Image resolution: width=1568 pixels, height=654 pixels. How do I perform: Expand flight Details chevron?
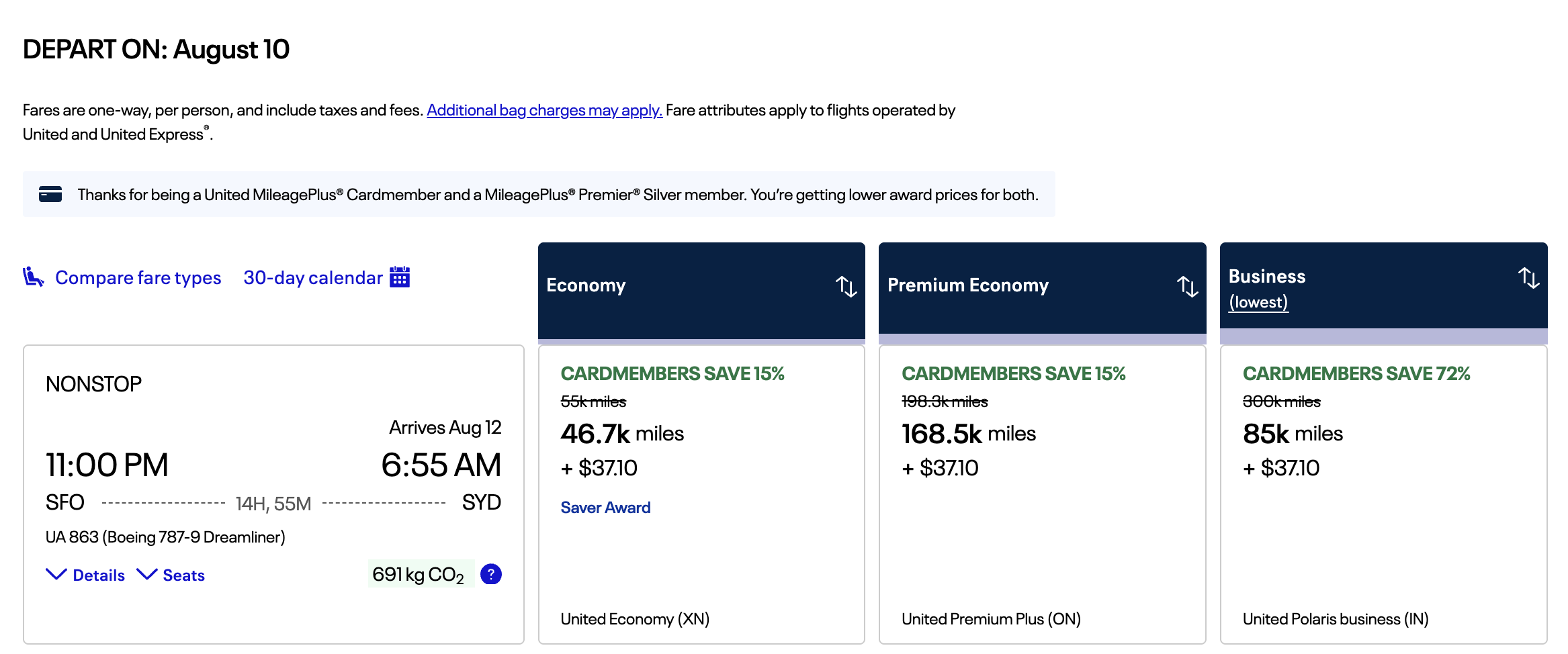tap(56, 574)
